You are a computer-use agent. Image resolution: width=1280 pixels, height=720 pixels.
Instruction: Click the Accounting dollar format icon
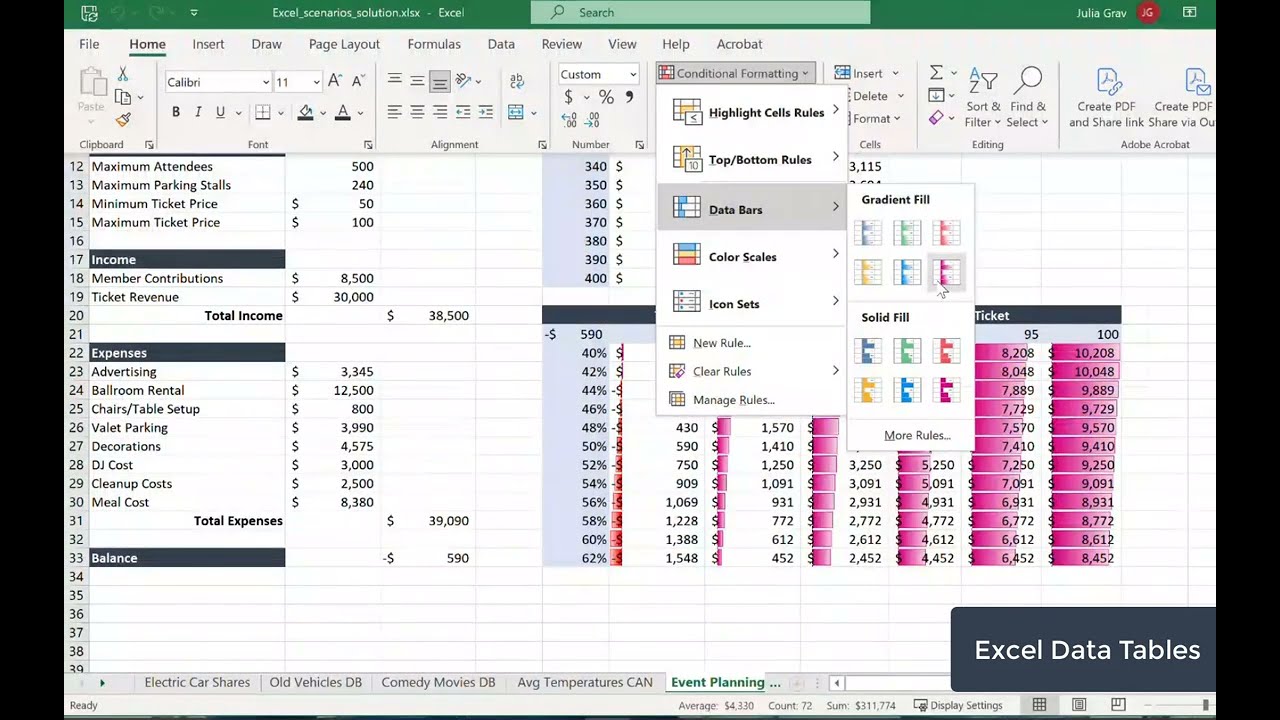point(568,97)
